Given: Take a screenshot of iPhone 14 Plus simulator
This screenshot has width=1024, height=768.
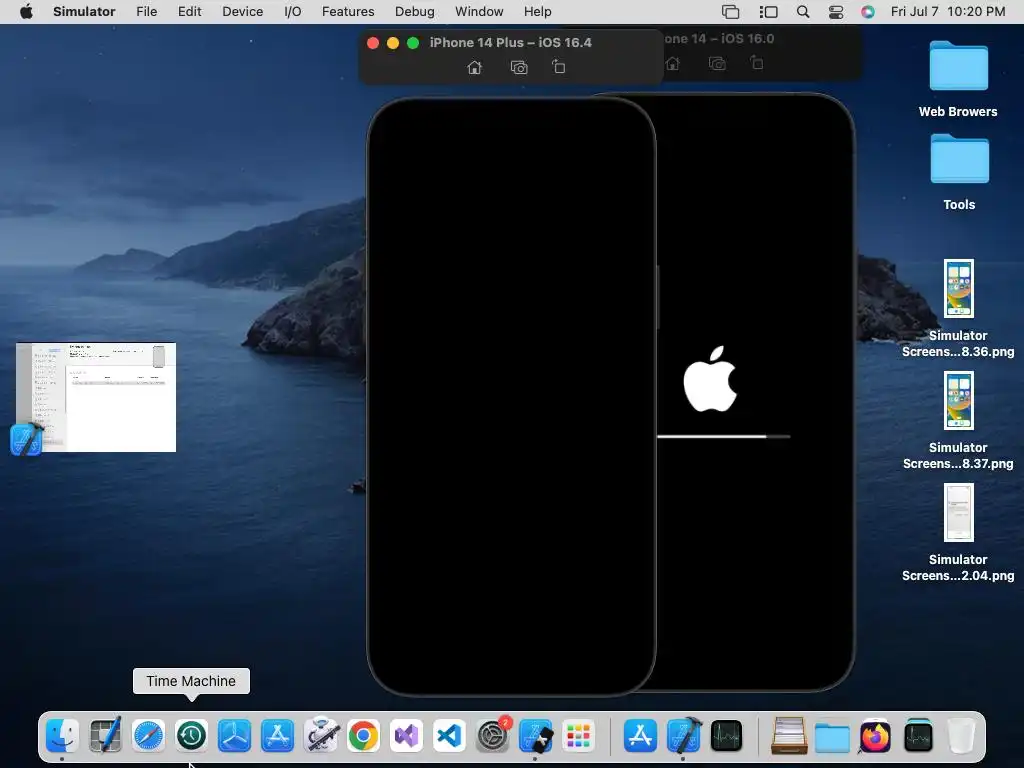Looking at the screenshot, I should coord(519,67).
